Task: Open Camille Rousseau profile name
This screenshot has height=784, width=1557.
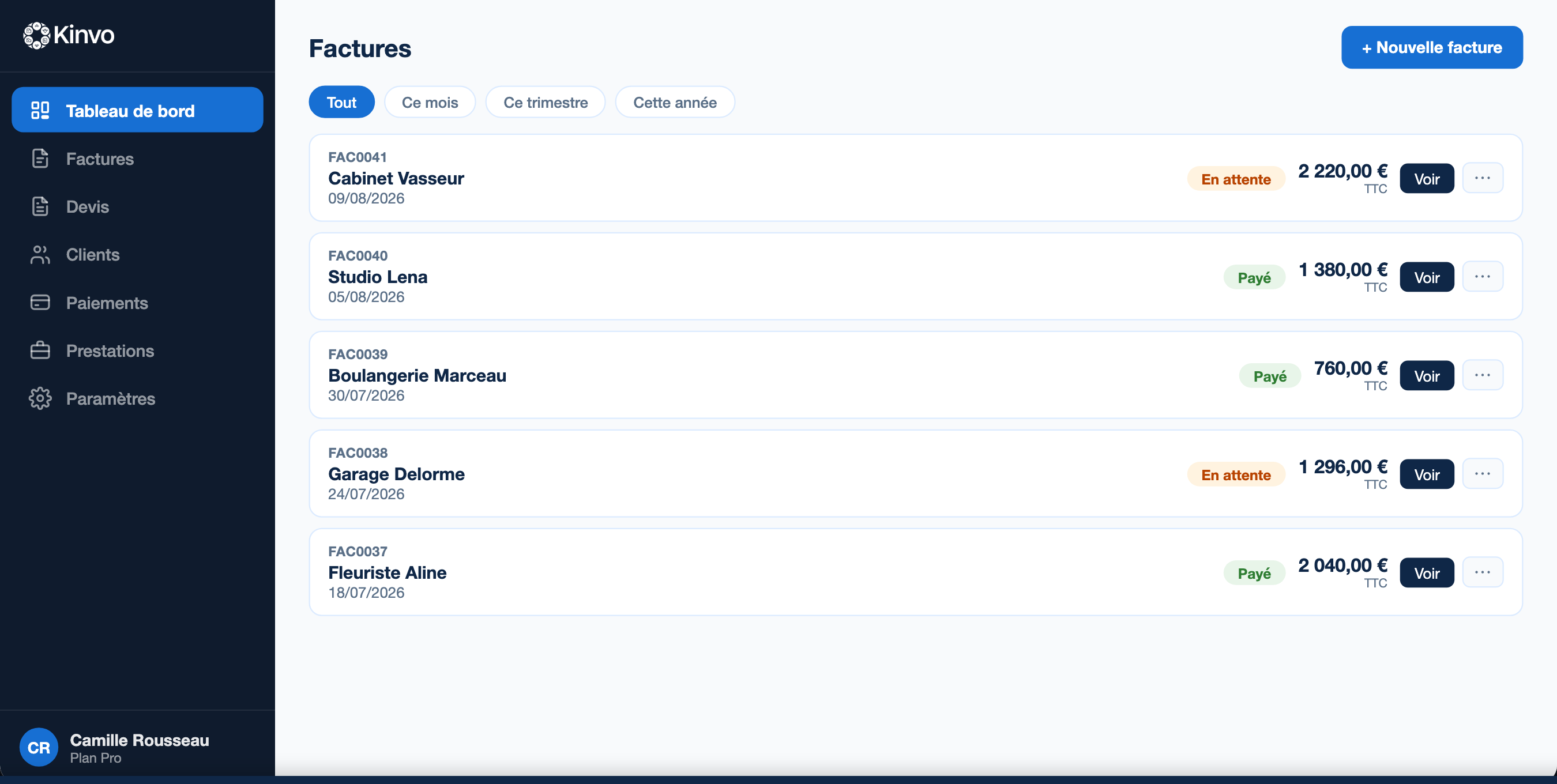Action: point(140,740)
